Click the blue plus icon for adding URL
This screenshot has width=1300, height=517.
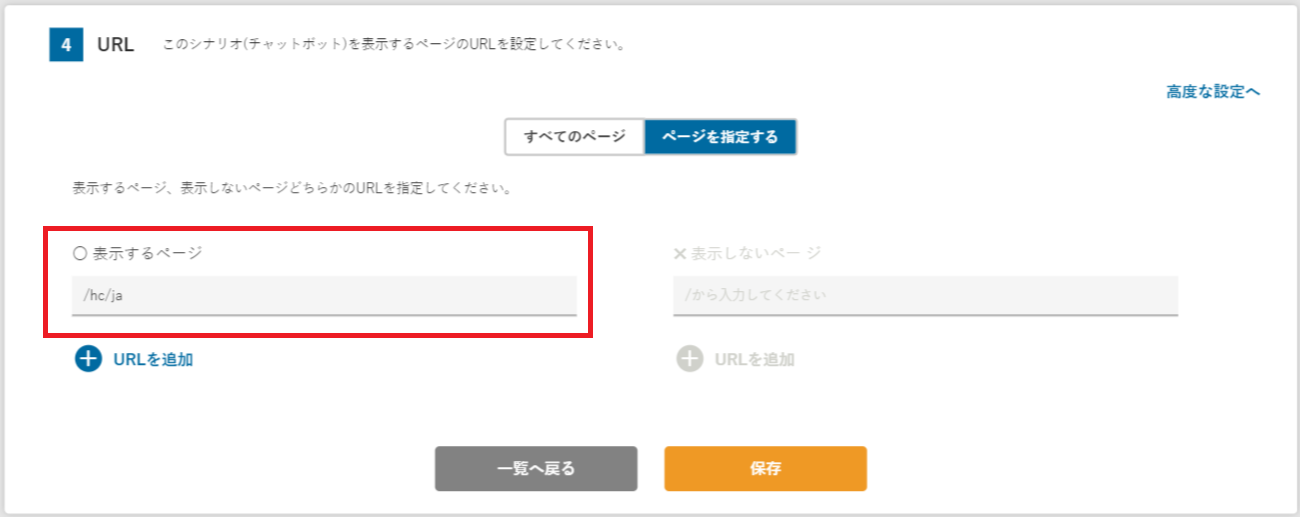88,359
